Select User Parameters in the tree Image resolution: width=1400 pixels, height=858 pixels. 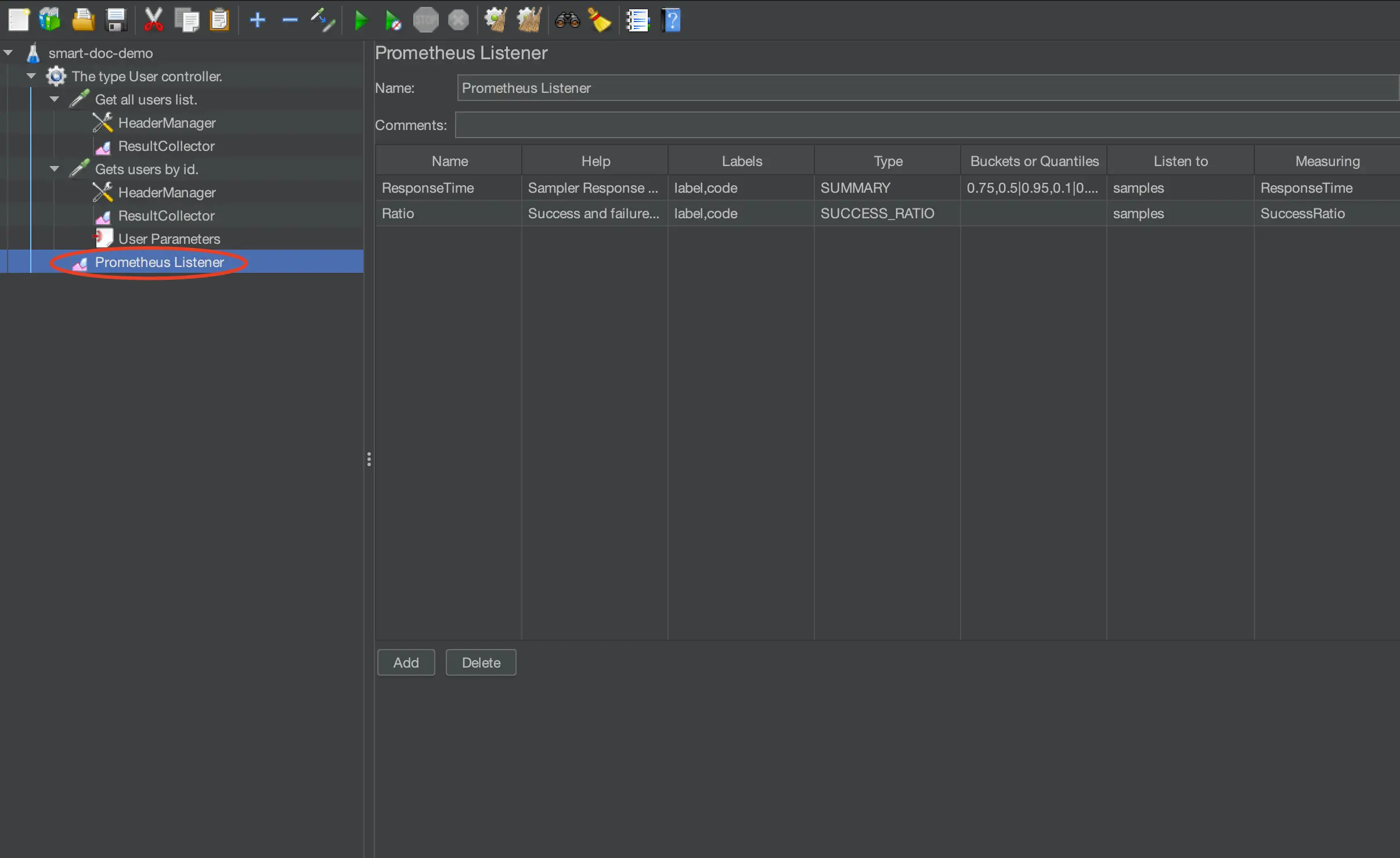coord(169,239)
